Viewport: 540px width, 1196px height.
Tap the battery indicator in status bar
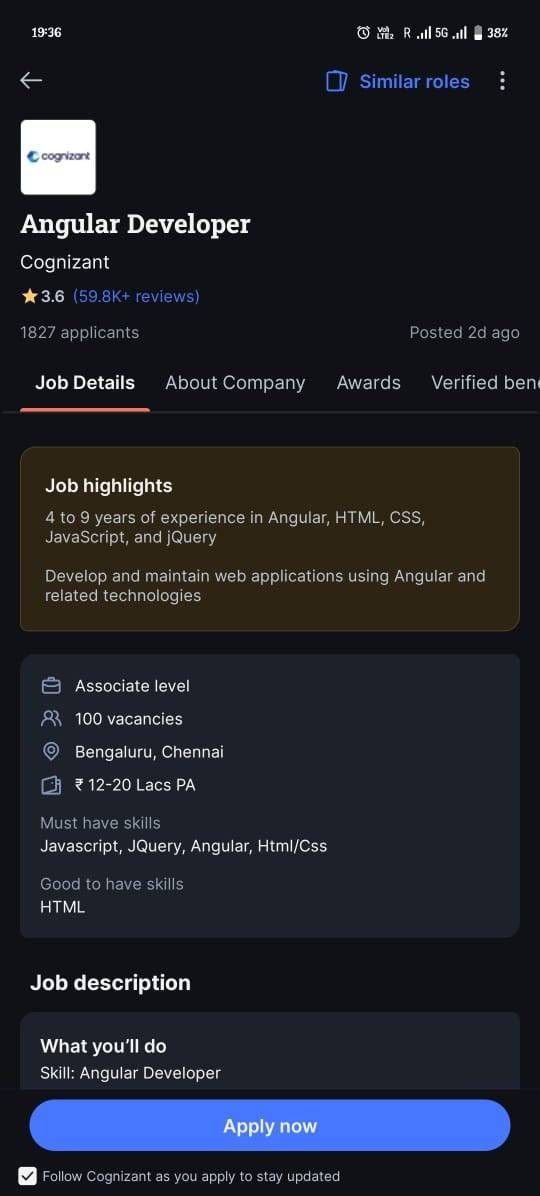tap(478, 33)
